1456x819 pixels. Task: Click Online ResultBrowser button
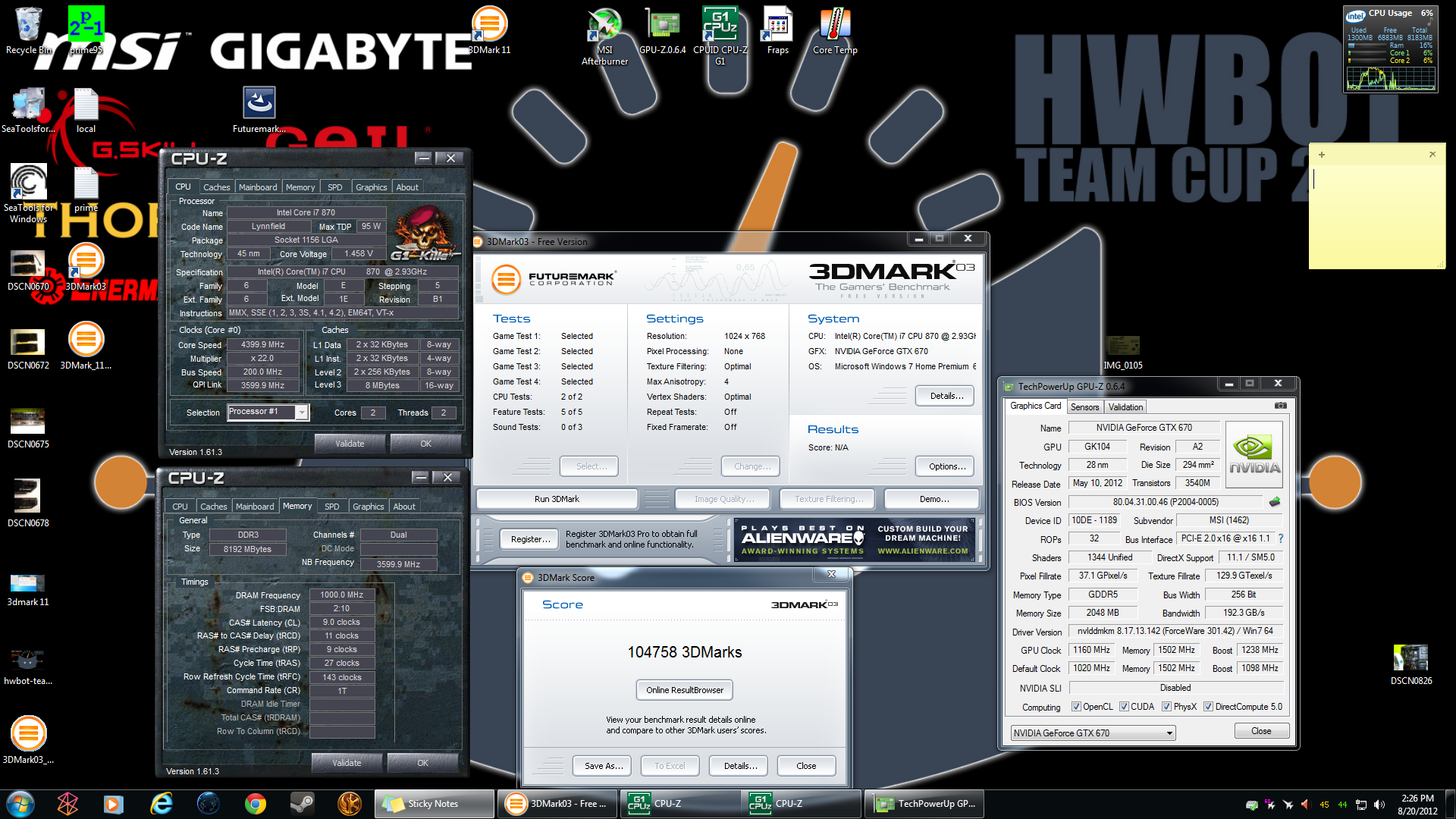coord(685,690)
